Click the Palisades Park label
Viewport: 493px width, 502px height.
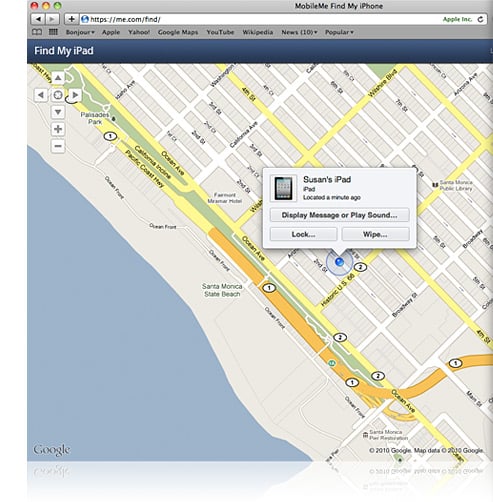pos(95,118)
